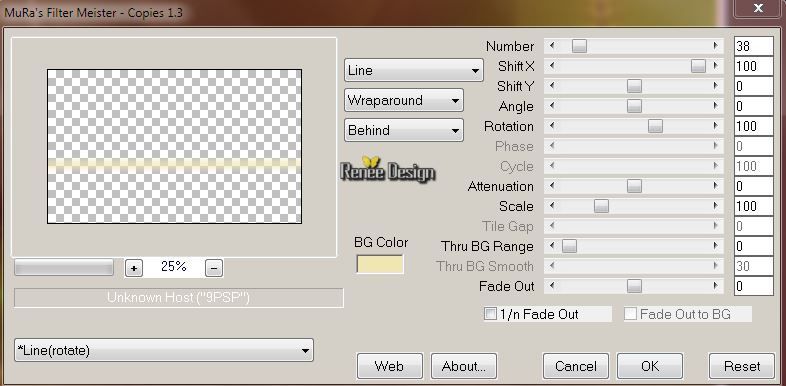Click the Shift X slider left arrow
The width and height of the screenshot is (786, 386).
pyautogui.click(x=552, y=66)
